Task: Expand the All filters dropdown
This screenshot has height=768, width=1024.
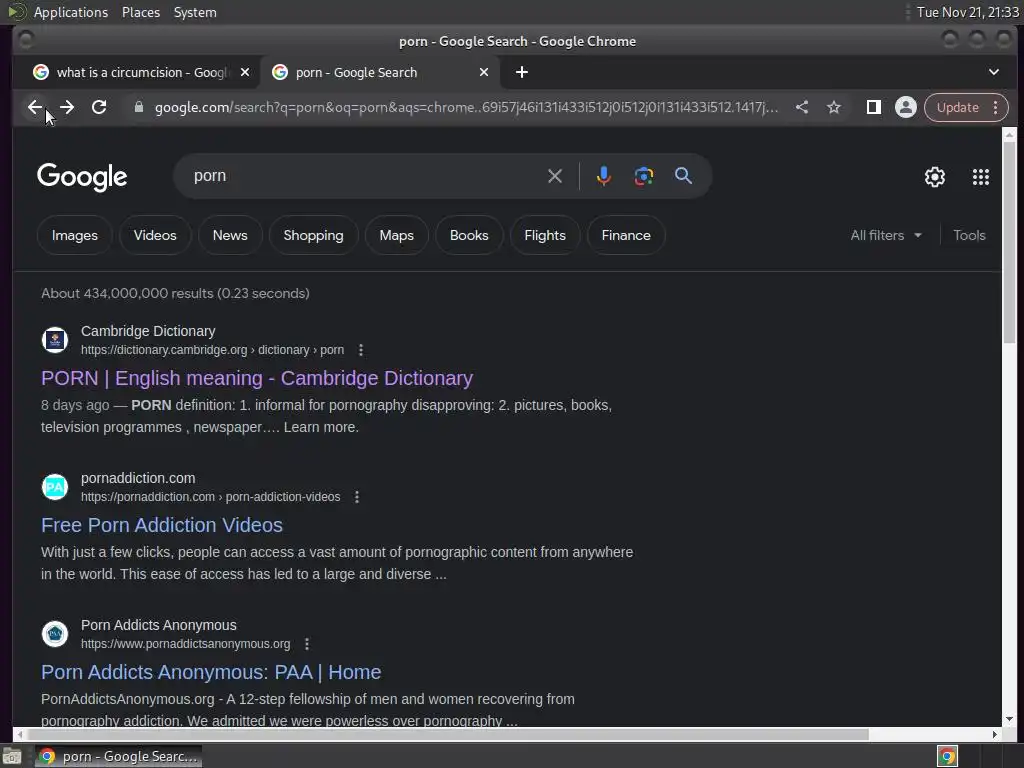Action: click(886, 235)
